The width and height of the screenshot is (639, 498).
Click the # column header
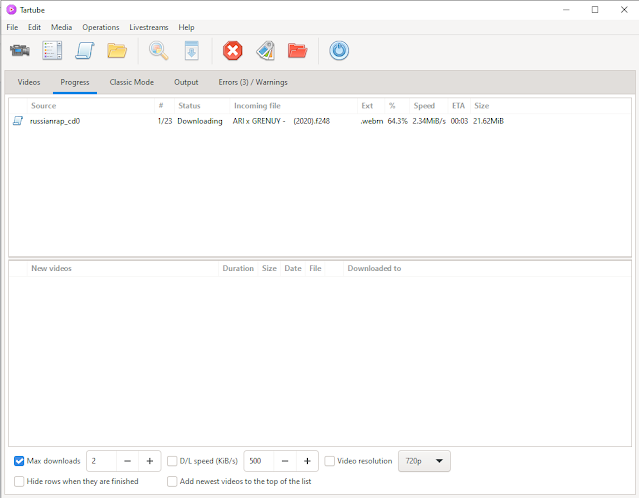164,106
